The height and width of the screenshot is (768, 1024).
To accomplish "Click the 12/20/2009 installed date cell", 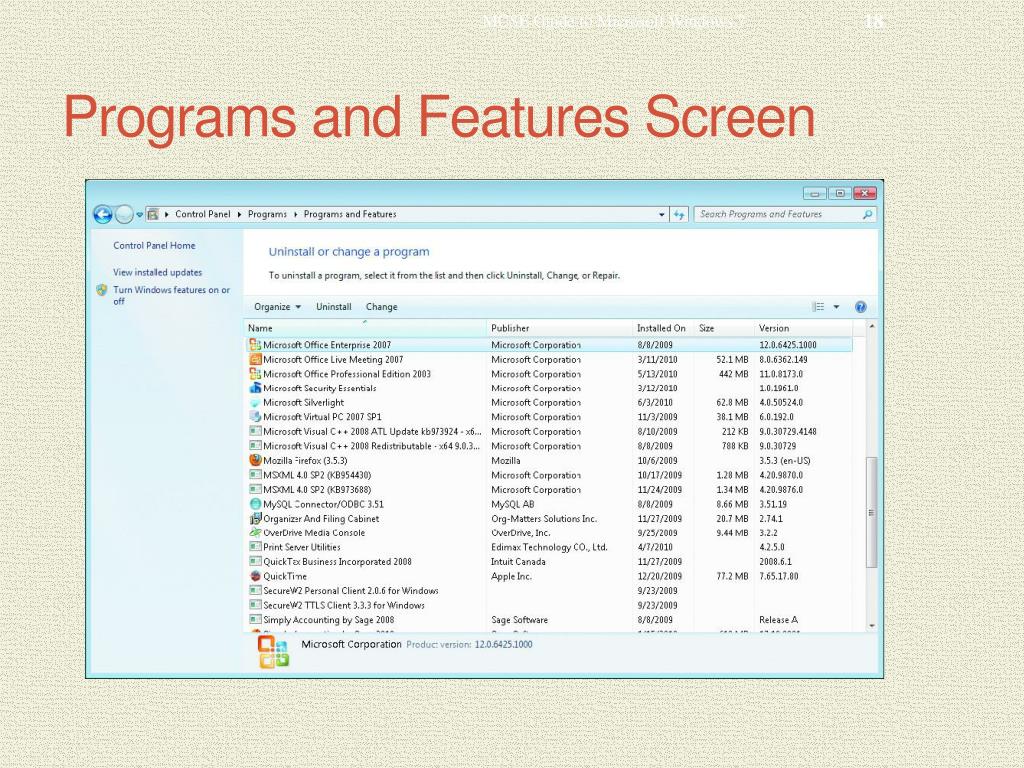I will pyautogui.click(x=660, y=576).
